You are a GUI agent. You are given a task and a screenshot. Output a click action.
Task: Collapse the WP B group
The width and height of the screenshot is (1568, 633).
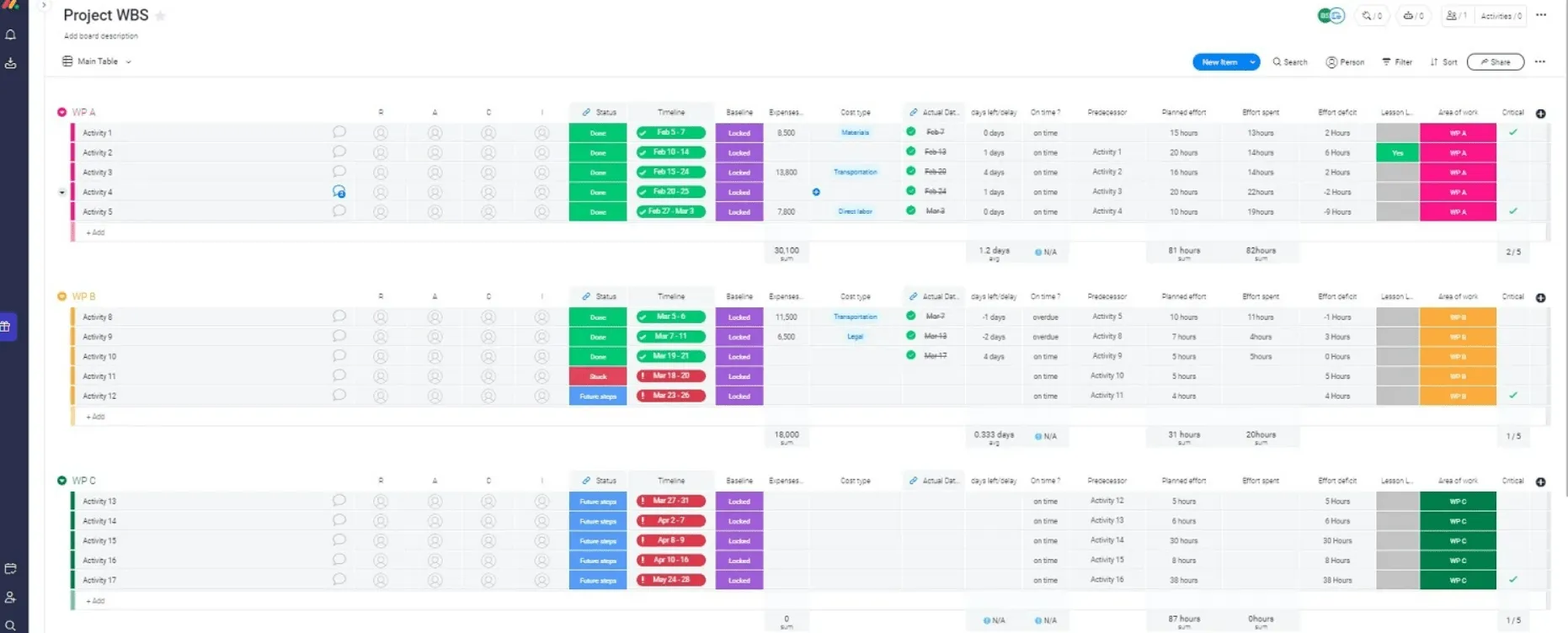pyautogui.click(x=61, y=296)
